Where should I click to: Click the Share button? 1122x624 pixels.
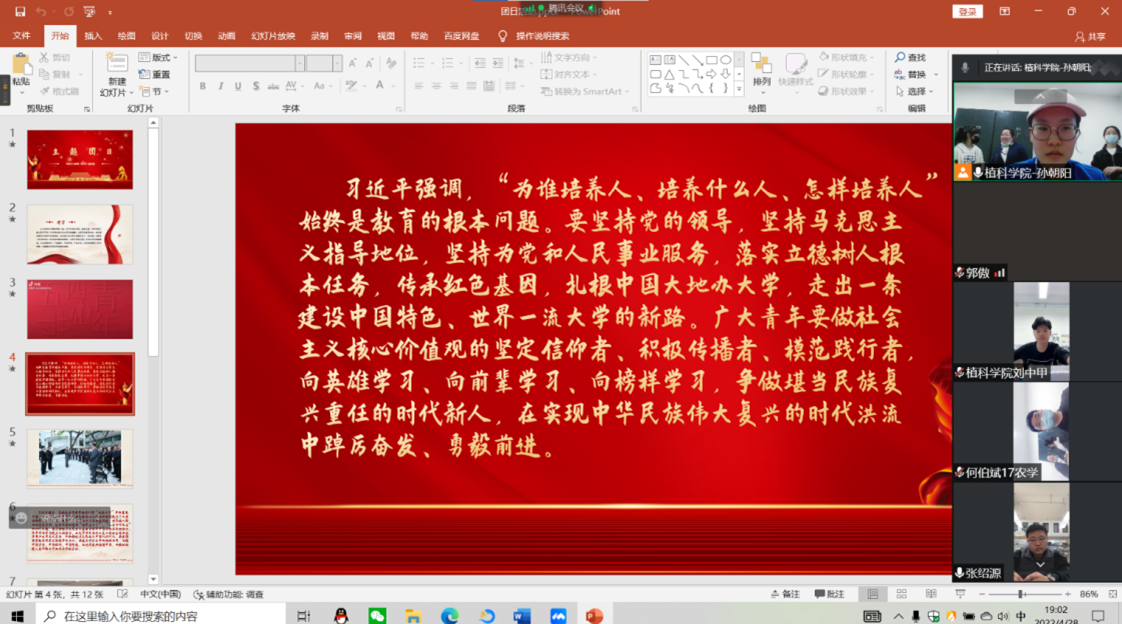pos(1091,36)
